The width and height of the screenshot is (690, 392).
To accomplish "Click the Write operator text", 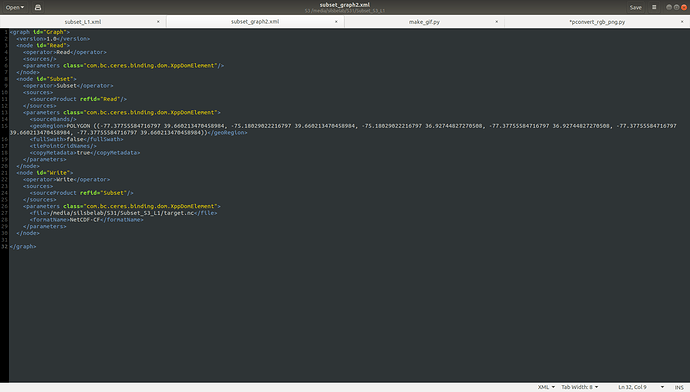I will tap(65, 180).
